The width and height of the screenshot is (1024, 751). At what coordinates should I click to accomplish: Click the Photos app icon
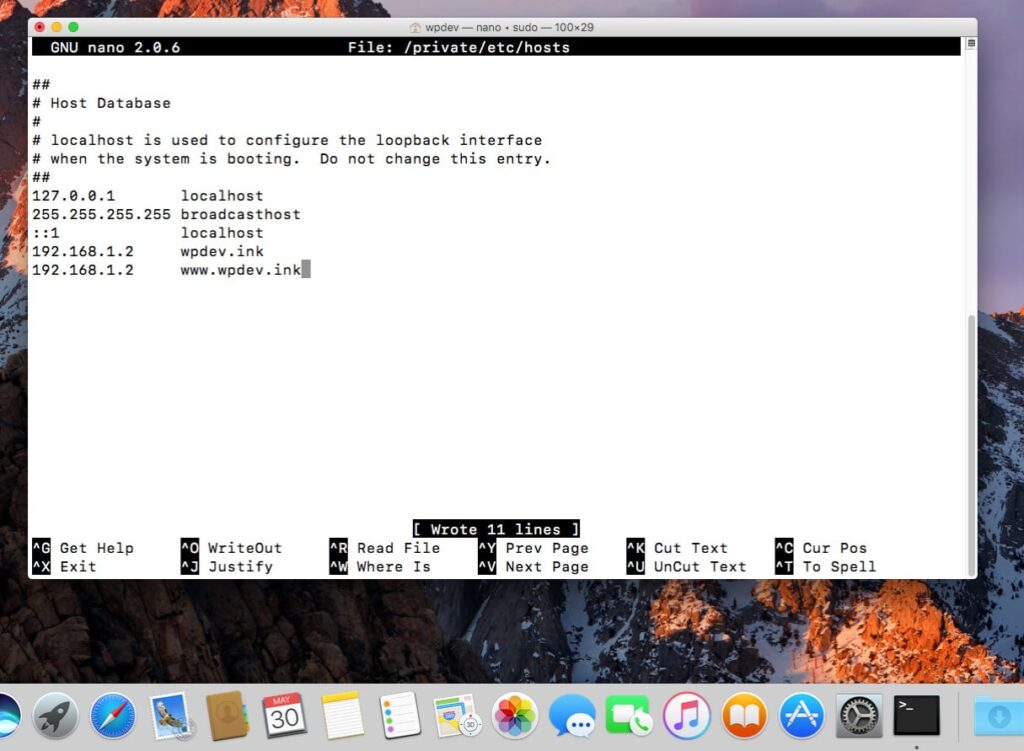click(x=515, y=716)
